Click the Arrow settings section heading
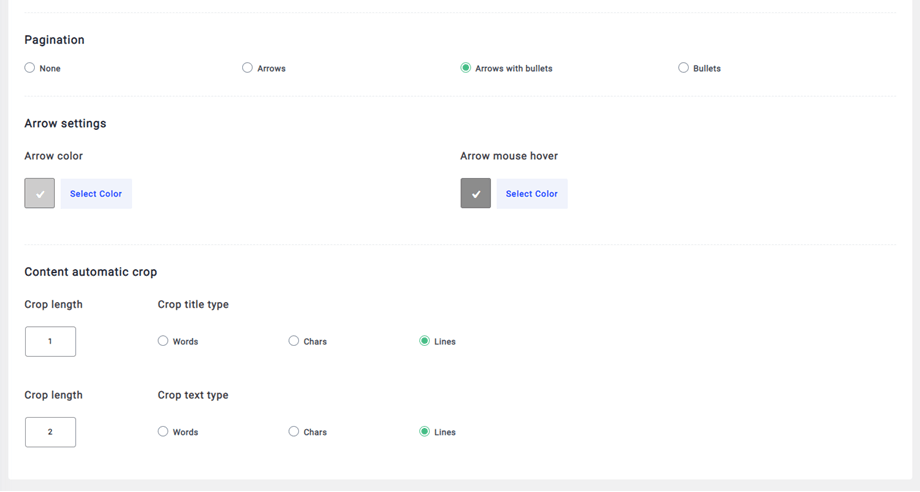Screen dimensions: 920x492 point(65,124)
